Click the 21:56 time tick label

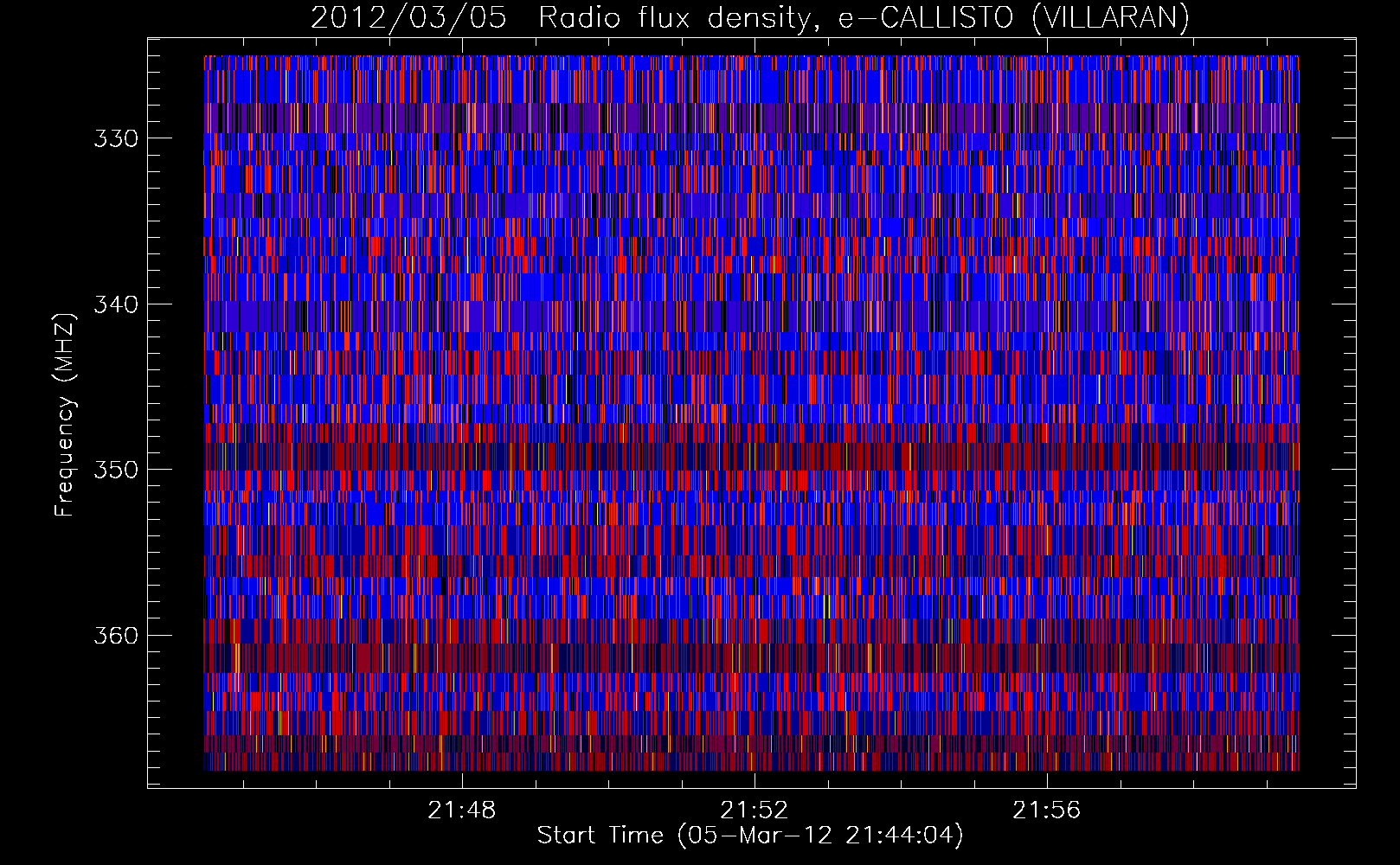point(1047,811)
